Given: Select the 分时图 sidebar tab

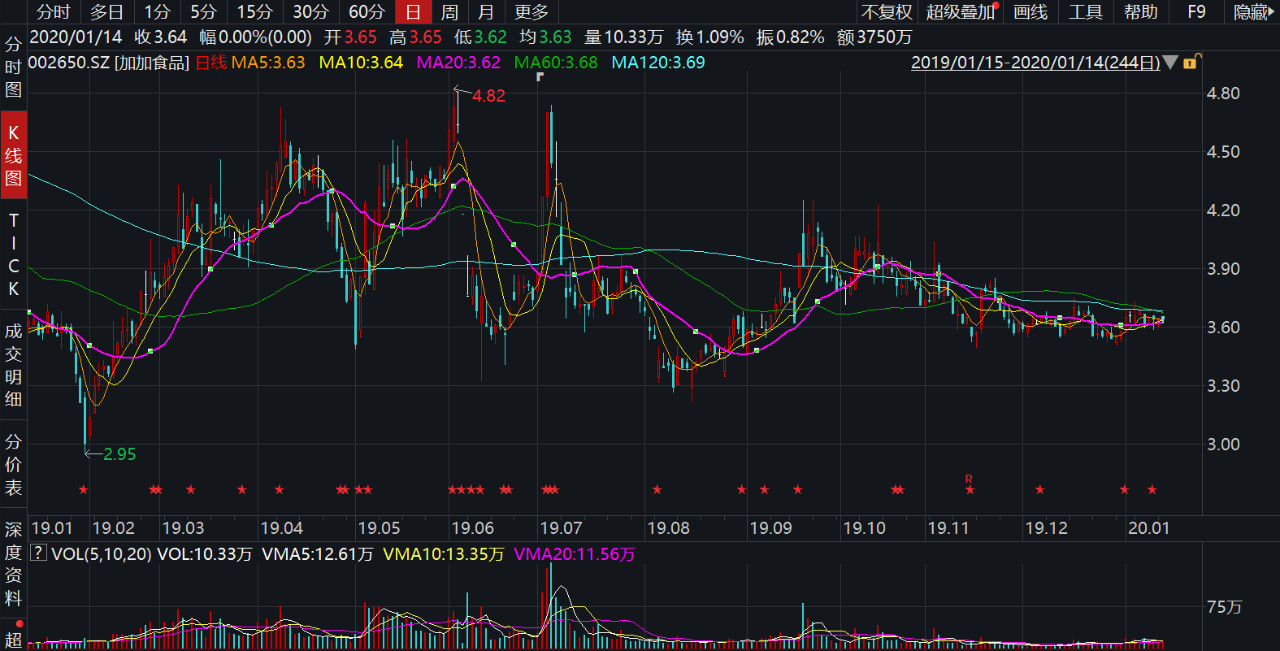Looking at the screenshot, I should pyautogui.click(x=13, y=67).
